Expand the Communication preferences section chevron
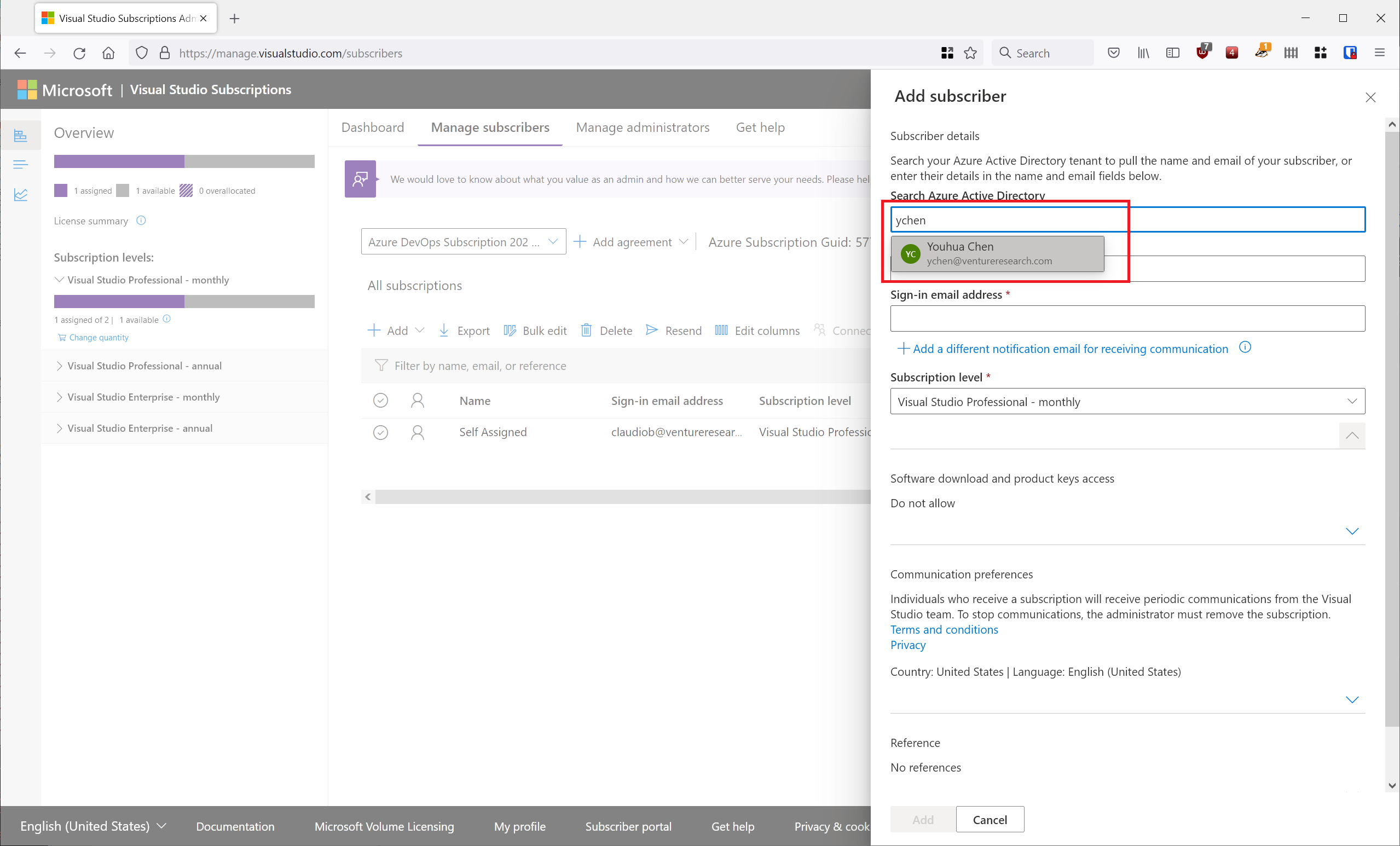This screenshot has width=1400, height=846. tap(1352, 699)
